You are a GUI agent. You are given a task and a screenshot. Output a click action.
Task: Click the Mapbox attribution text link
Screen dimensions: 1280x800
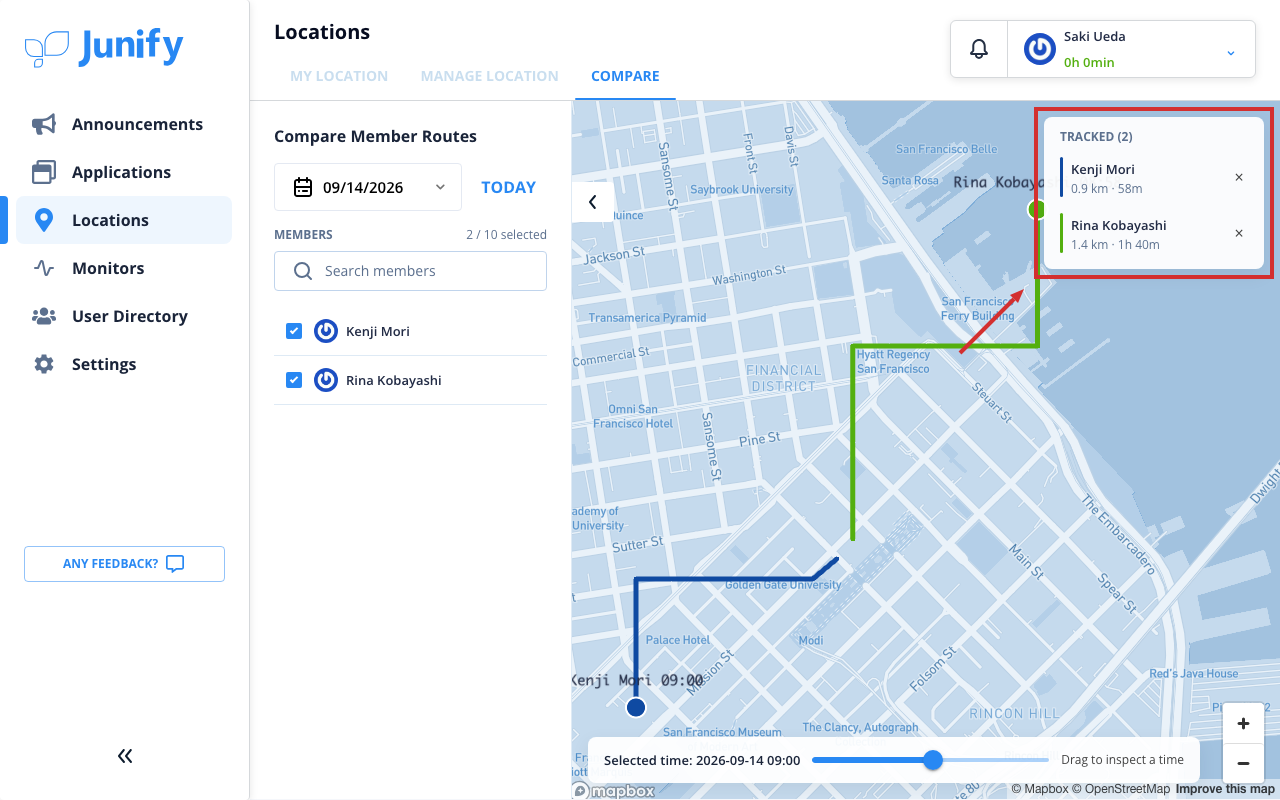1040,789
